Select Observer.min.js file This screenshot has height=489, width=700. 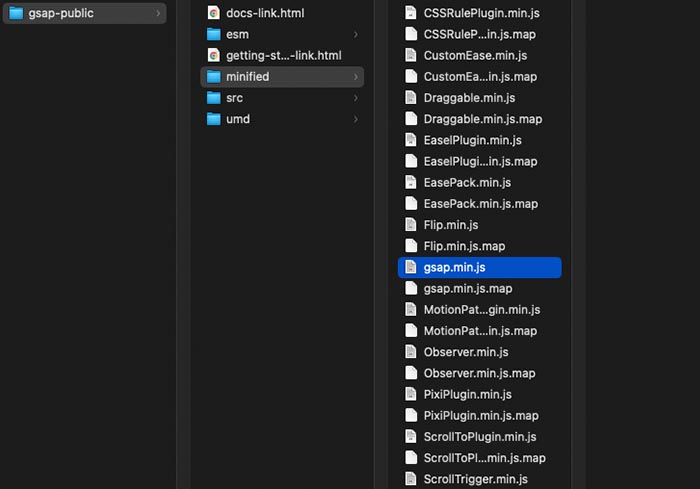point(466,352)
